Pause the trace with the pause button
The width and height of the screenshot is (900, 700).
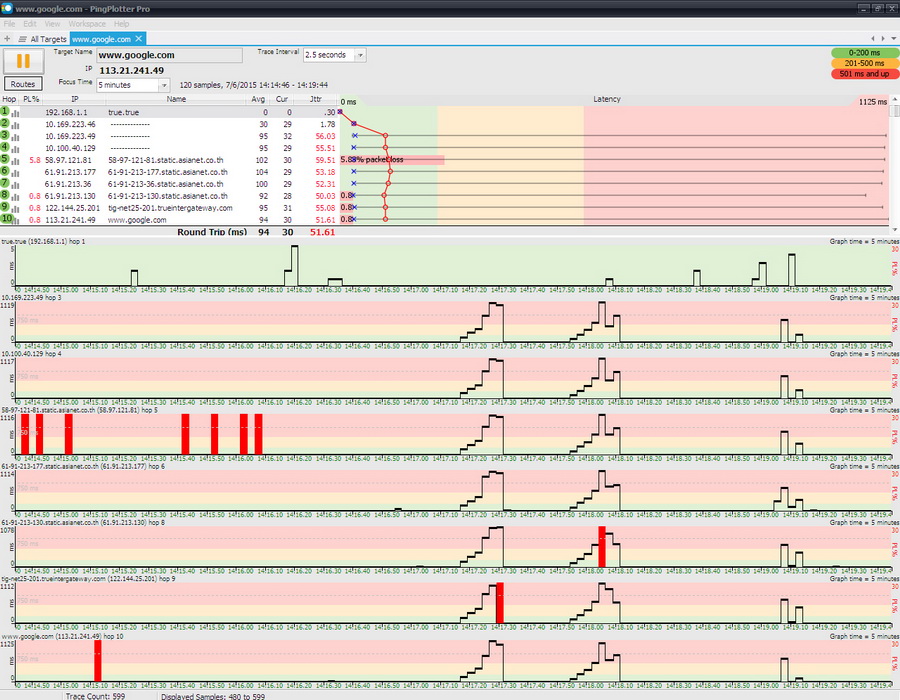(x=23, y=60)
